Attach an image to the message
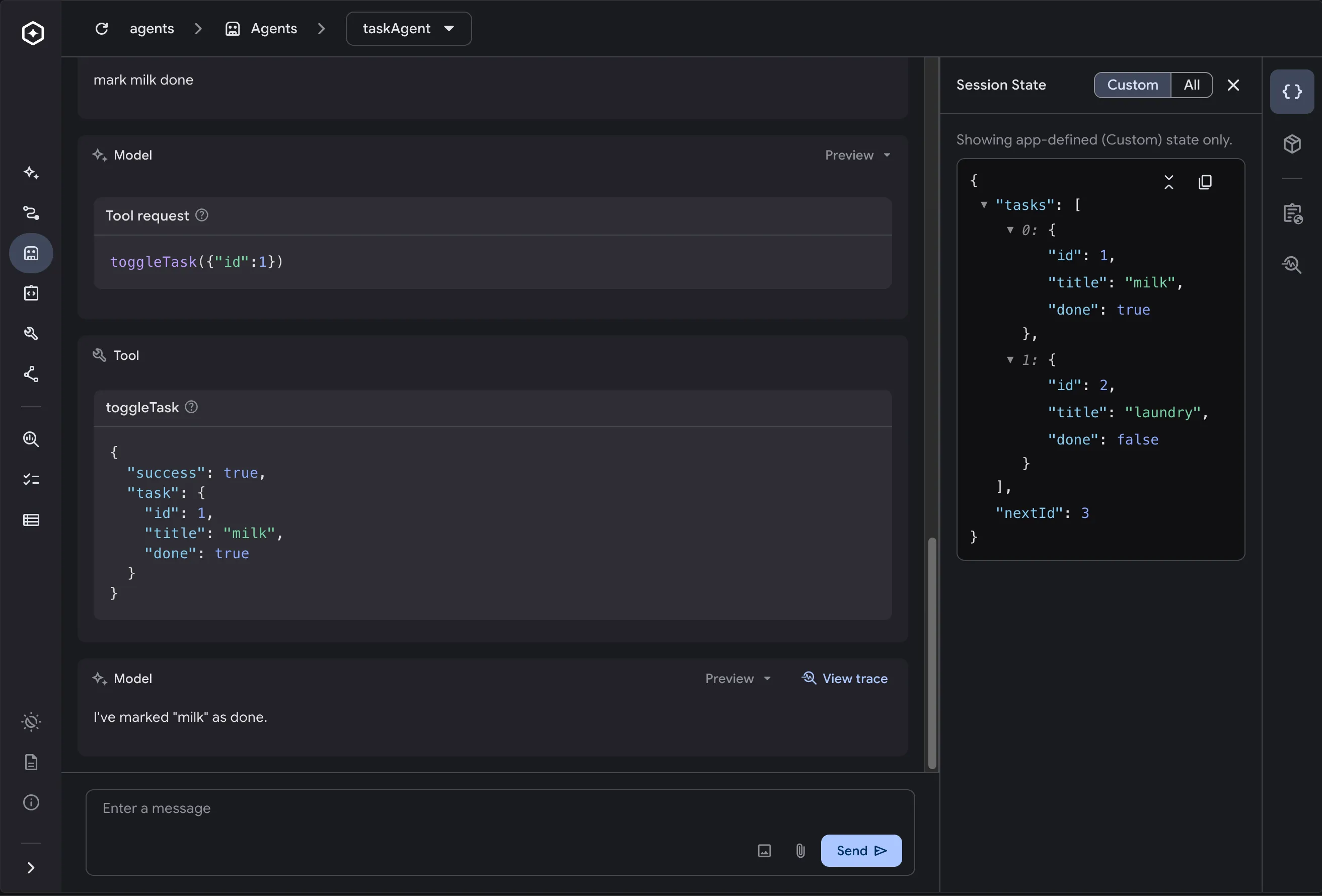This screenshot has height=896, width=1322. point(764,851)
